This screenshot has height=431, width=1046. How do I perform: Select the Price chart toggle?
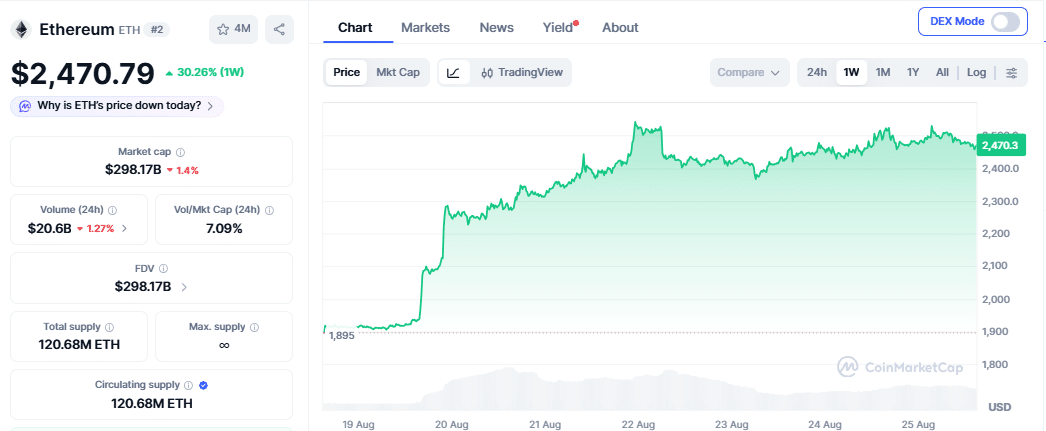click(347, 72)
